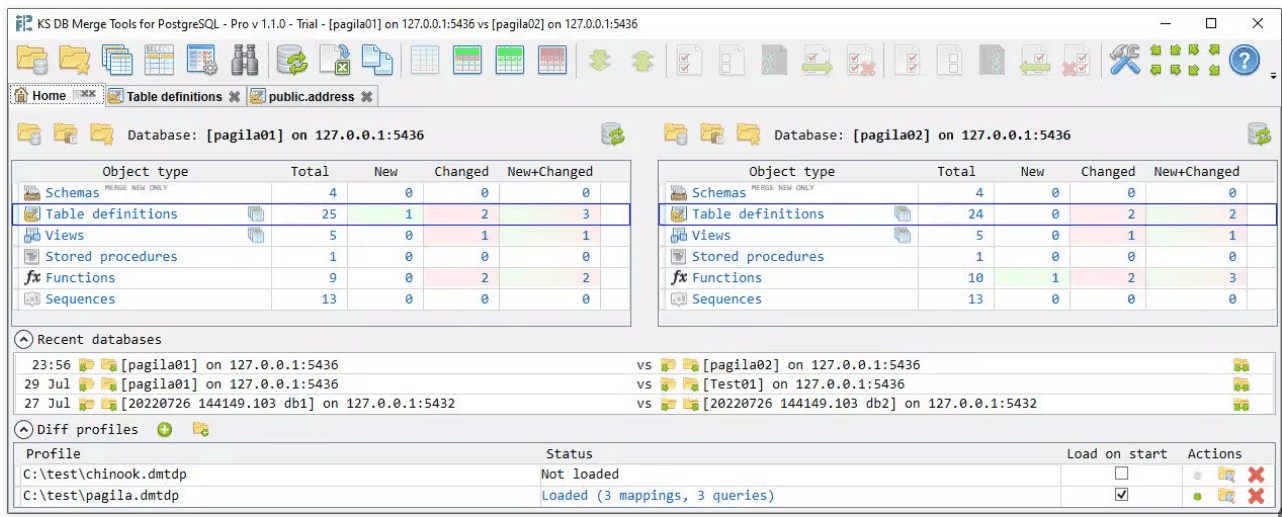1282x517 pixels.
Task: Click the tables icon beside pagila01 Table definitions
Action: point(256,214)
